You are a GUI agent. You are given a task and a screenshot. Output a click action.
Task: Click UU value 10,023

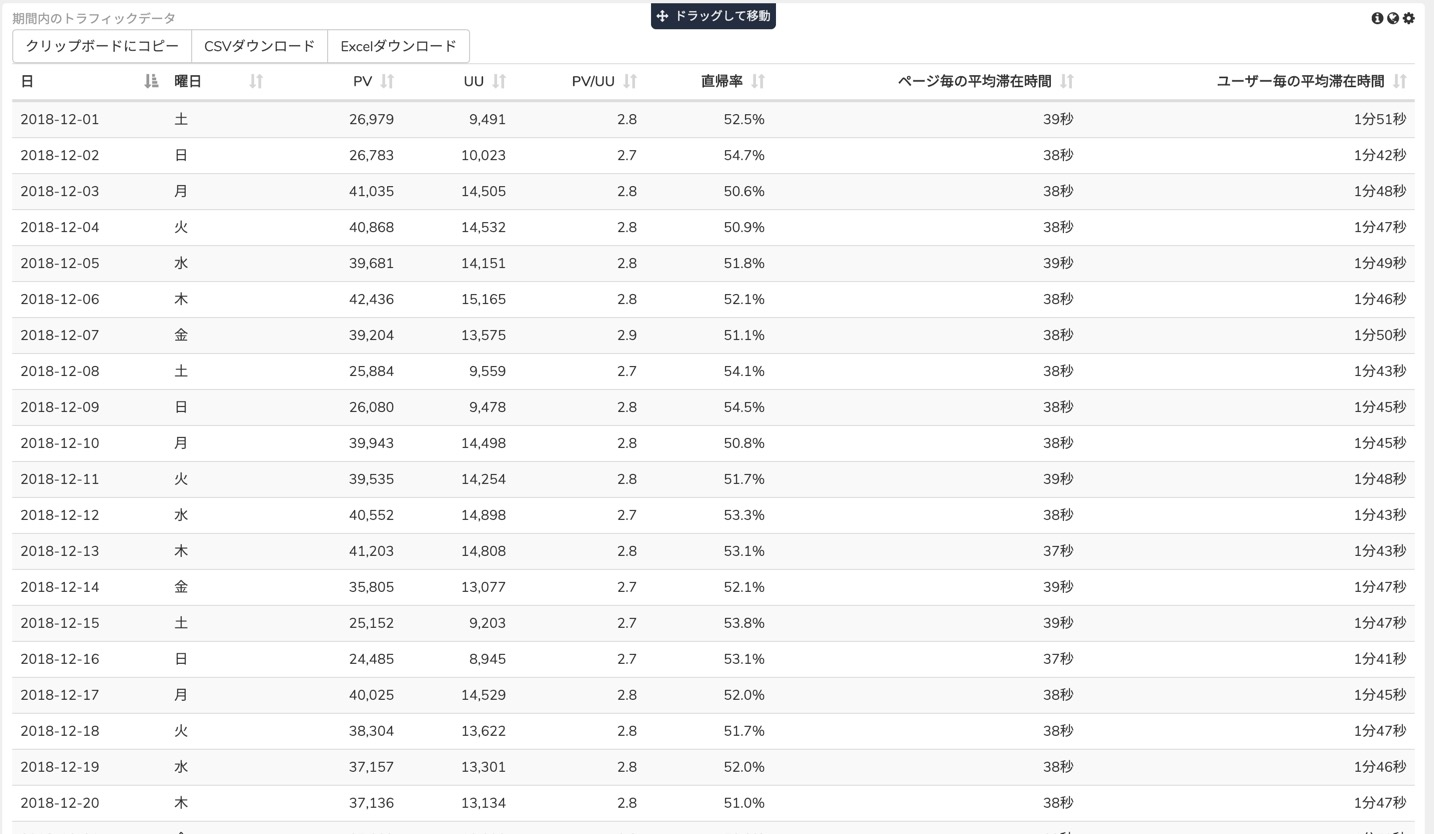[x=483, y=155]
